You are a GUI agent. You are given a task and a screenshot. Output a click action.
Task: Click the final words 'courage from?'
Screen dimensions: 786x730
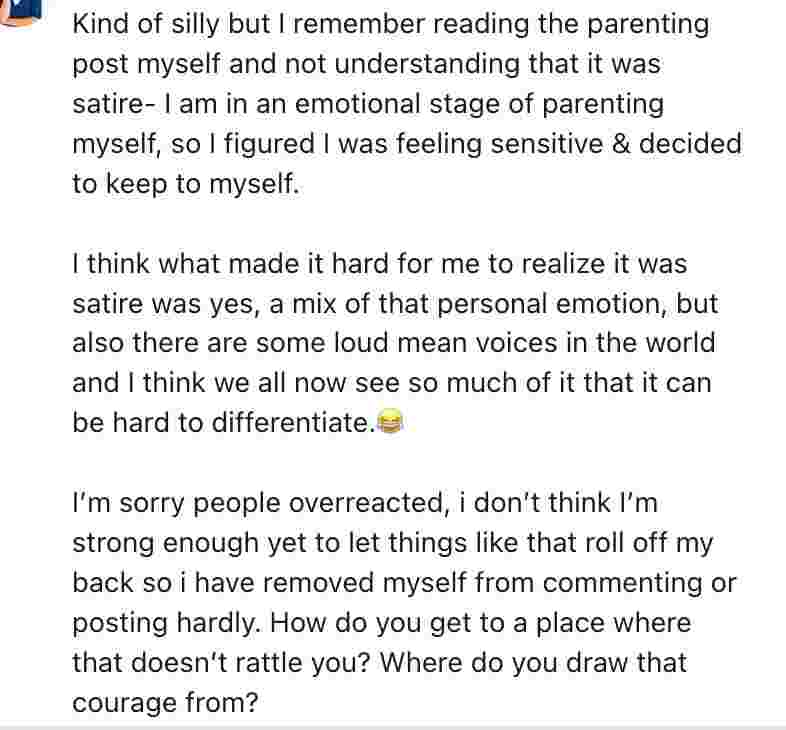165,704
